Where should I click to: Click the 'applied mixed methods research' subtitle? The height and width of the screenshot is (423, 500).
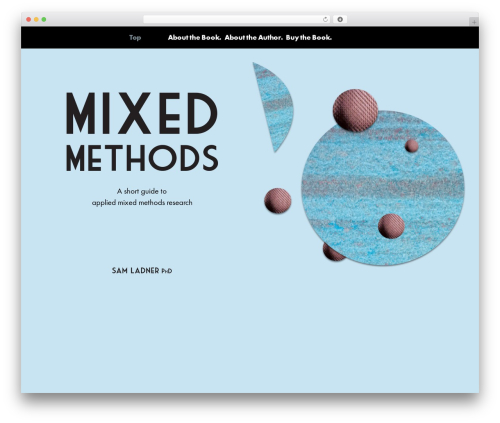point(142,203)
